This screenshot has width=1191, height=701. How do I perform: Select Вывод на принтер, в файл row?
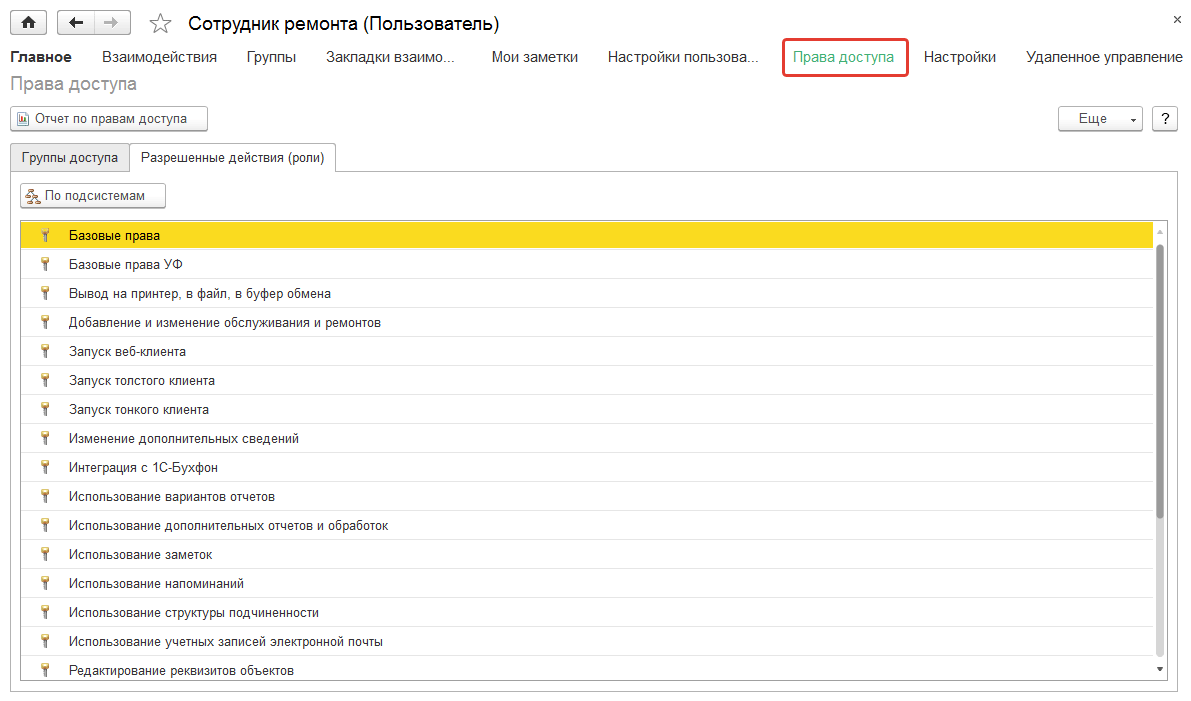(586, 293)
